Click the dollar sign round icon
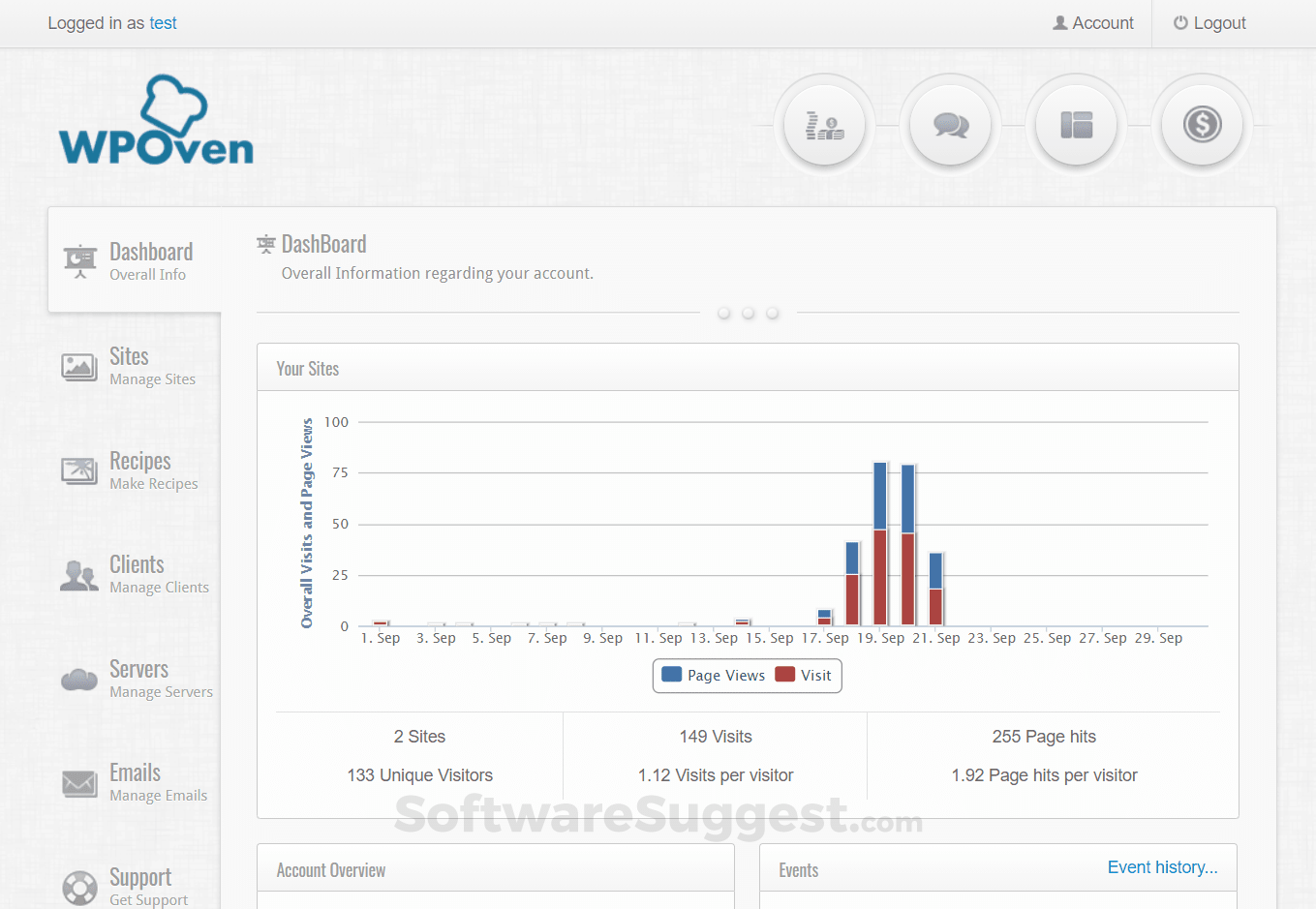The width and height of the screenshot is (1316, 909). tap(1202, 125)
